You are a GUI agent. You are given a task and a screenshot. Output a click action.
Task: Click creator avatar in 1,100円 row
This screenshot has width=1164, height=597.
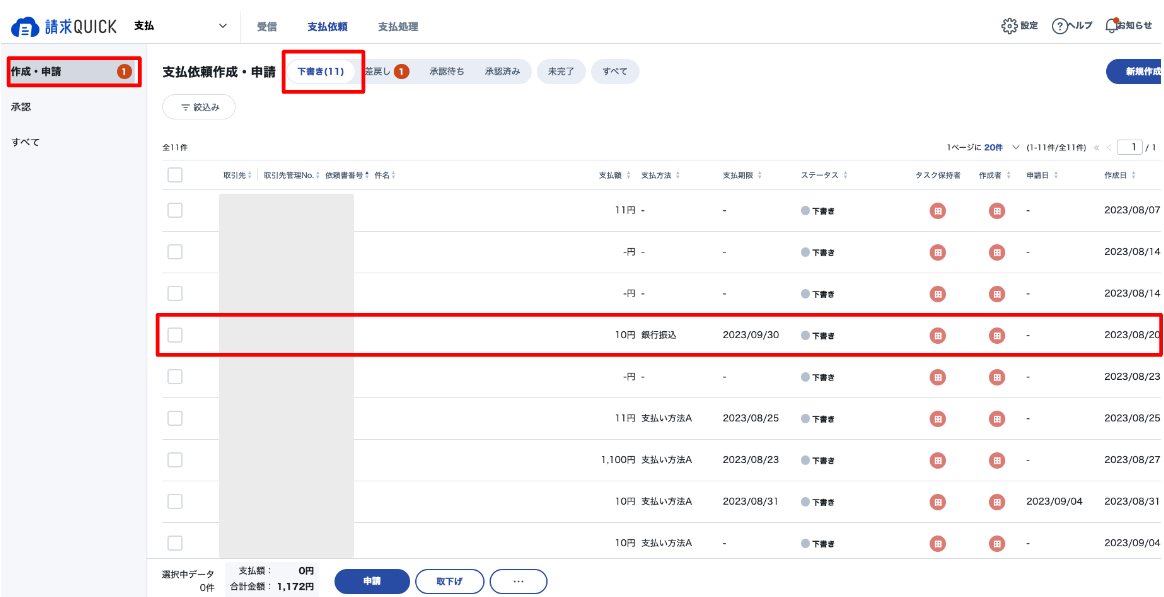(x=996, y=460)
